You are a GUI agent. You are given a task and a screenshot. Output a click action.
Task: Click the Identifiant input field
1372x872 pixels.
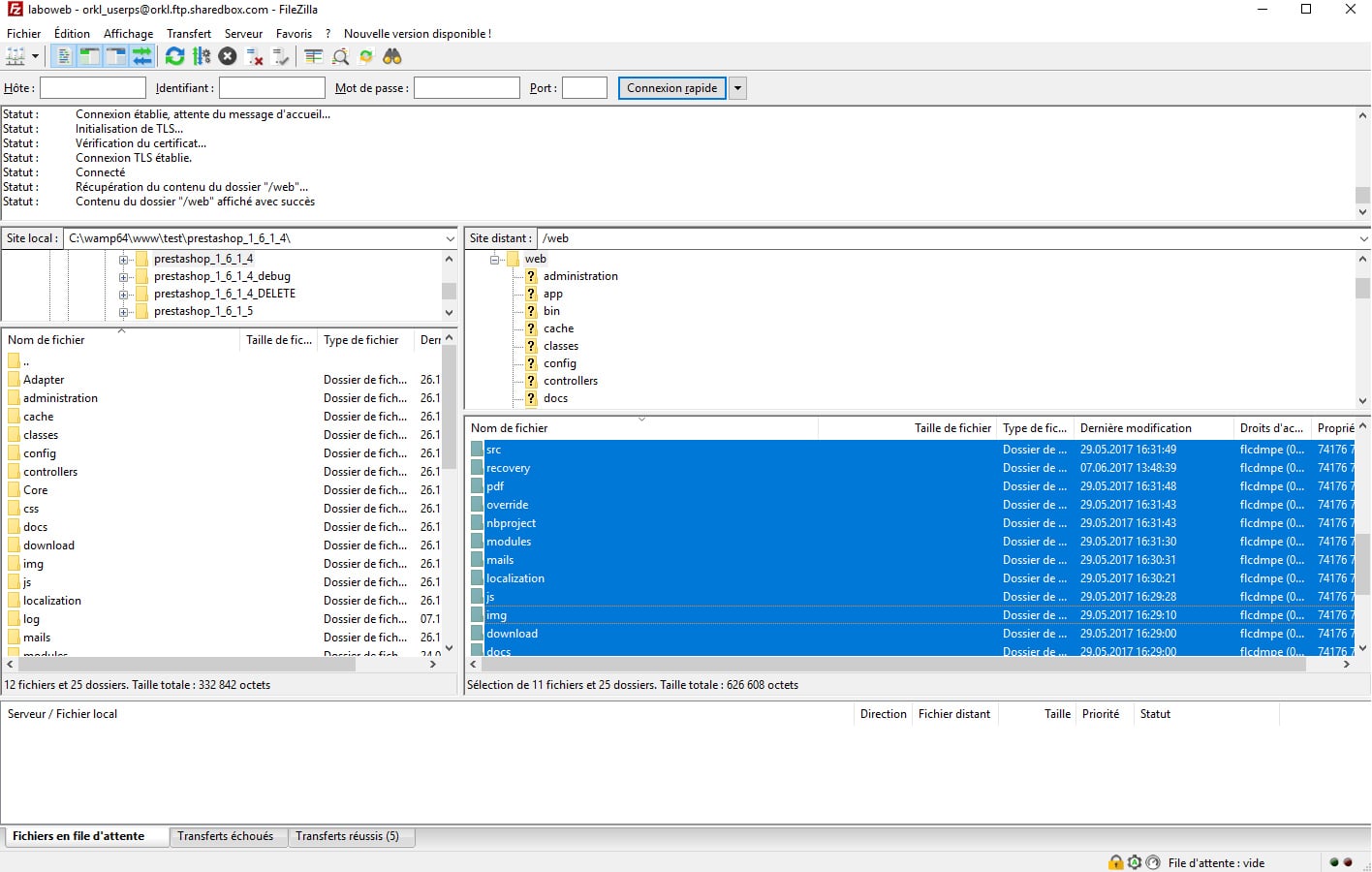click(x=272, y=88)
